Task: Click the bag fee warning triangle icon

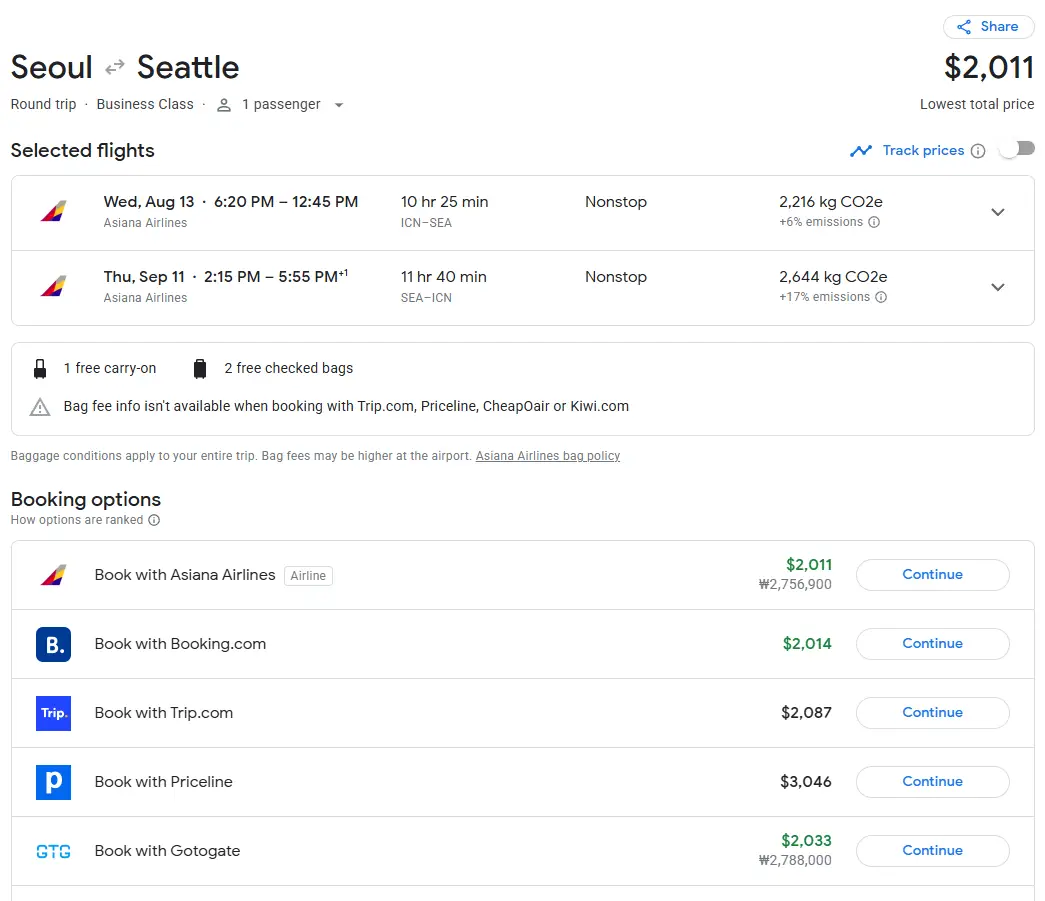Action: (40, 407)
